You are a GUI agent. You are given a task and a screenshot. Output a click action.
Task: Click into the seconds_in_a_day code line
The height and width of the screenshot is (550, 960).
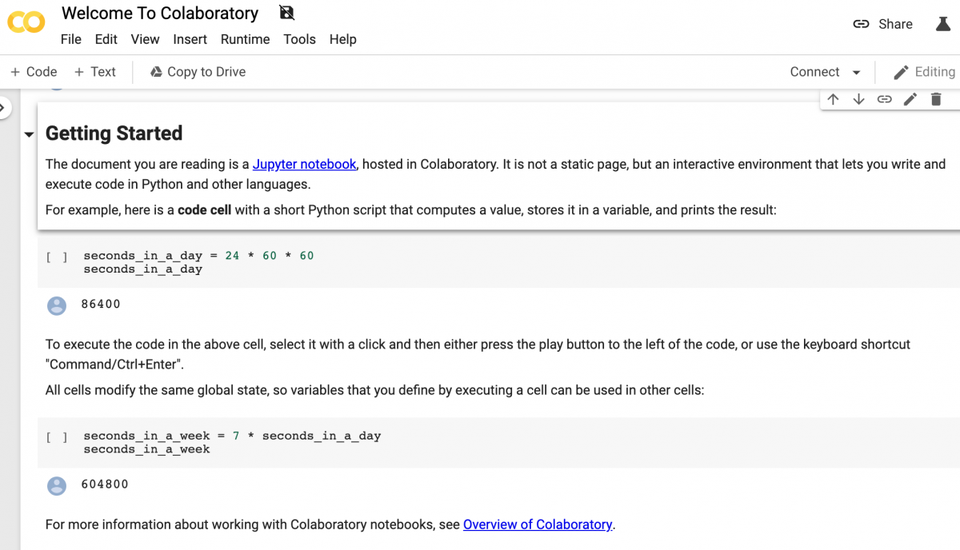tap(198, 255)
